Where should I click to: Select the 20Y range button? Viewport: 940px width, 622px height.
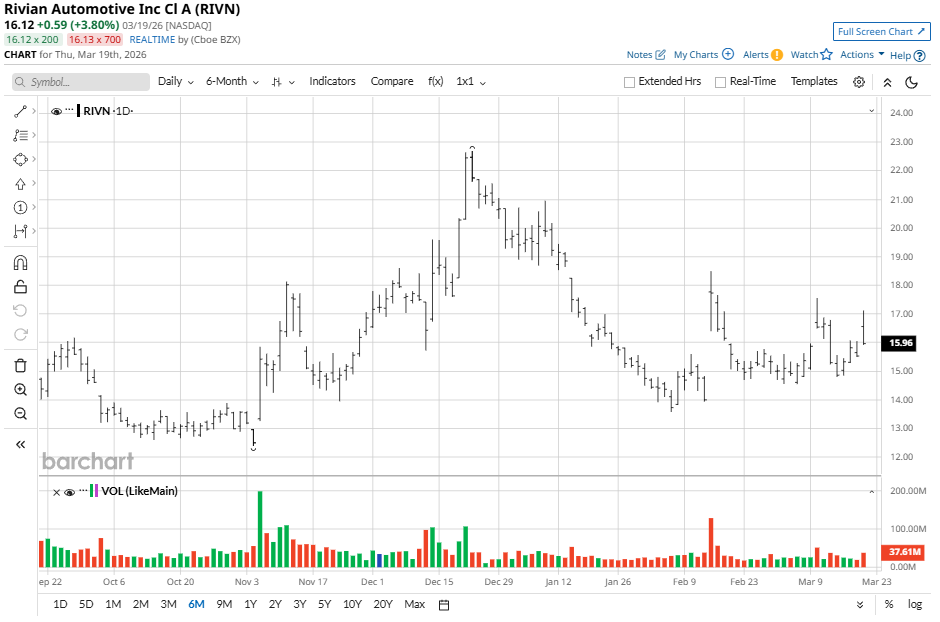[x=382, y=604]
